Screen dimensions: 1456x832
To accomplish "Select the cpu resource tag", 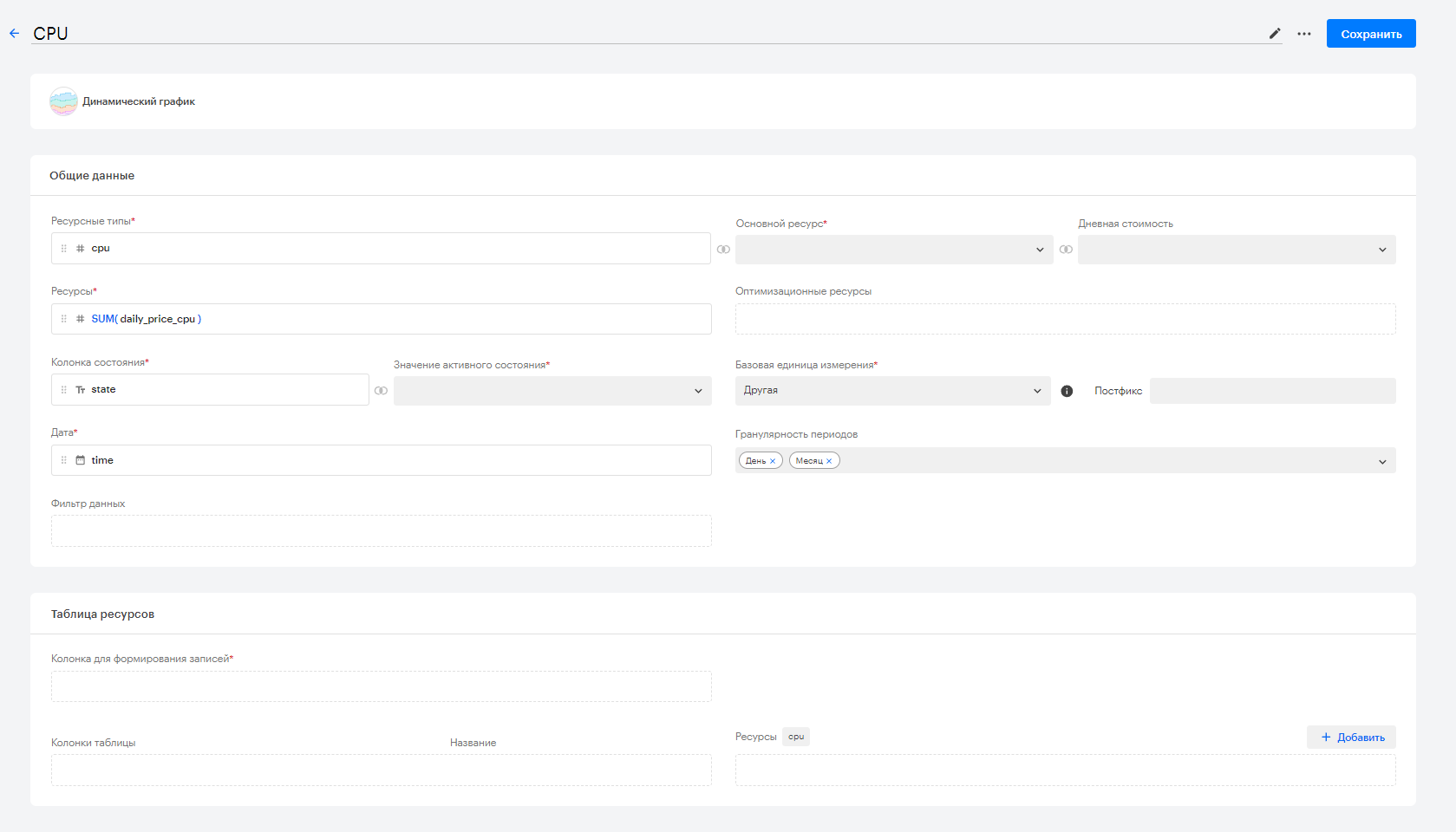I will tap(796, 737).
